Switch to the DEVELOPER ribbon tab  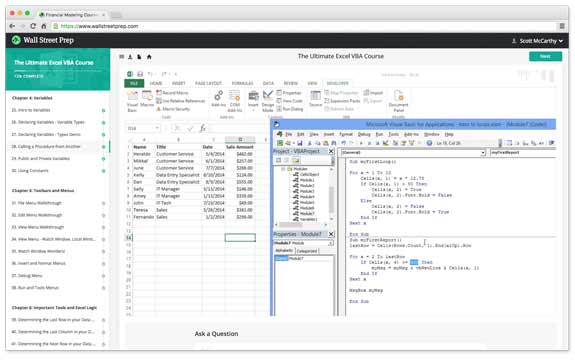pyautogui.click(x=337, y=84)
